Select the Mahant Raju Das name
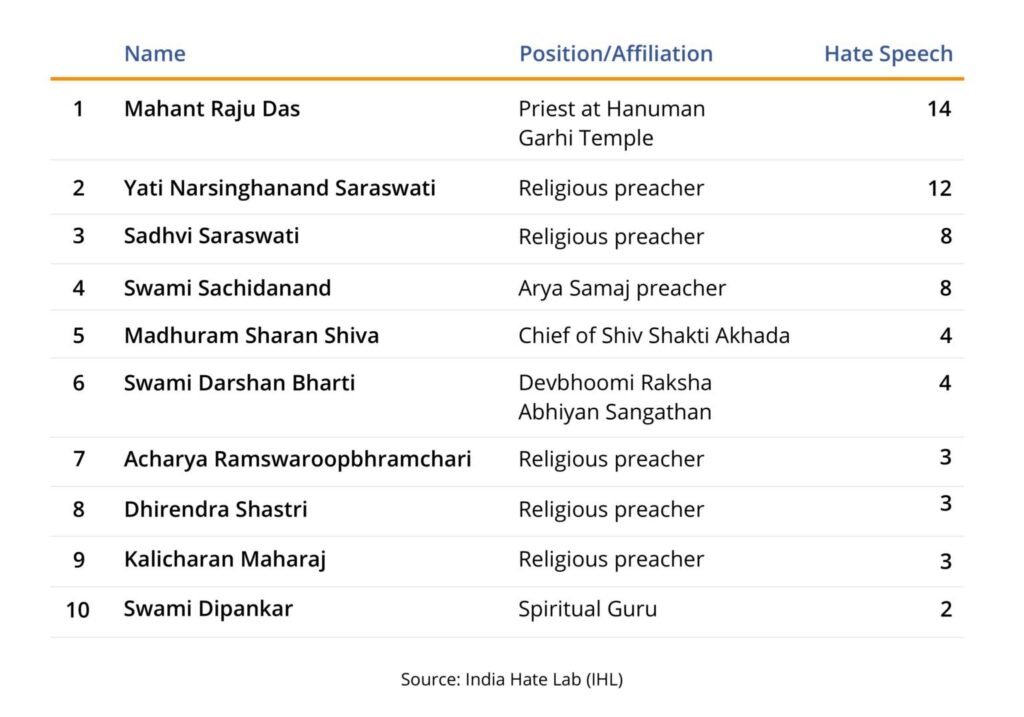The height and width of the screenshot is (717, 1024). pyautogui.click(x=211, y=109)
